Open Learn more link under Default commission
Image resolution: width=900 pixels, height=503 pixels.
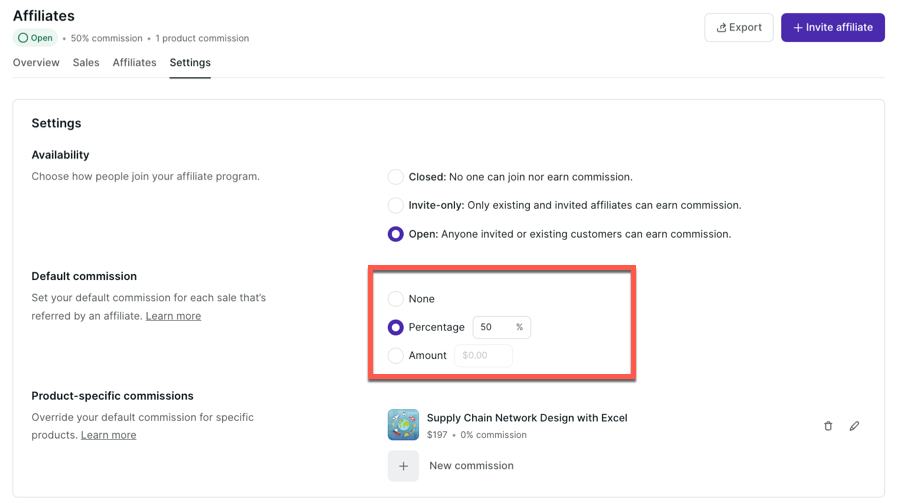coord(173,316)
